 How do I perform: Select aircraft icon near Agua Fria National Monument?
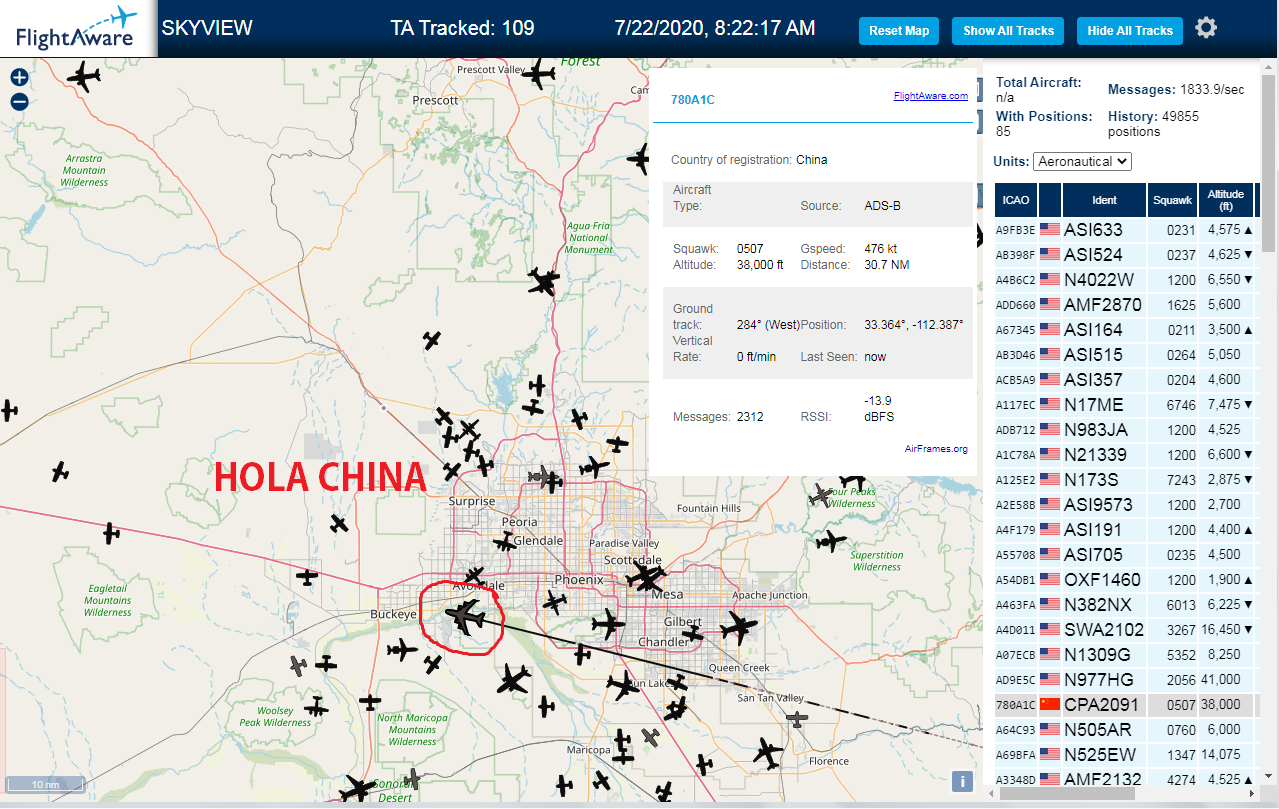543,282
